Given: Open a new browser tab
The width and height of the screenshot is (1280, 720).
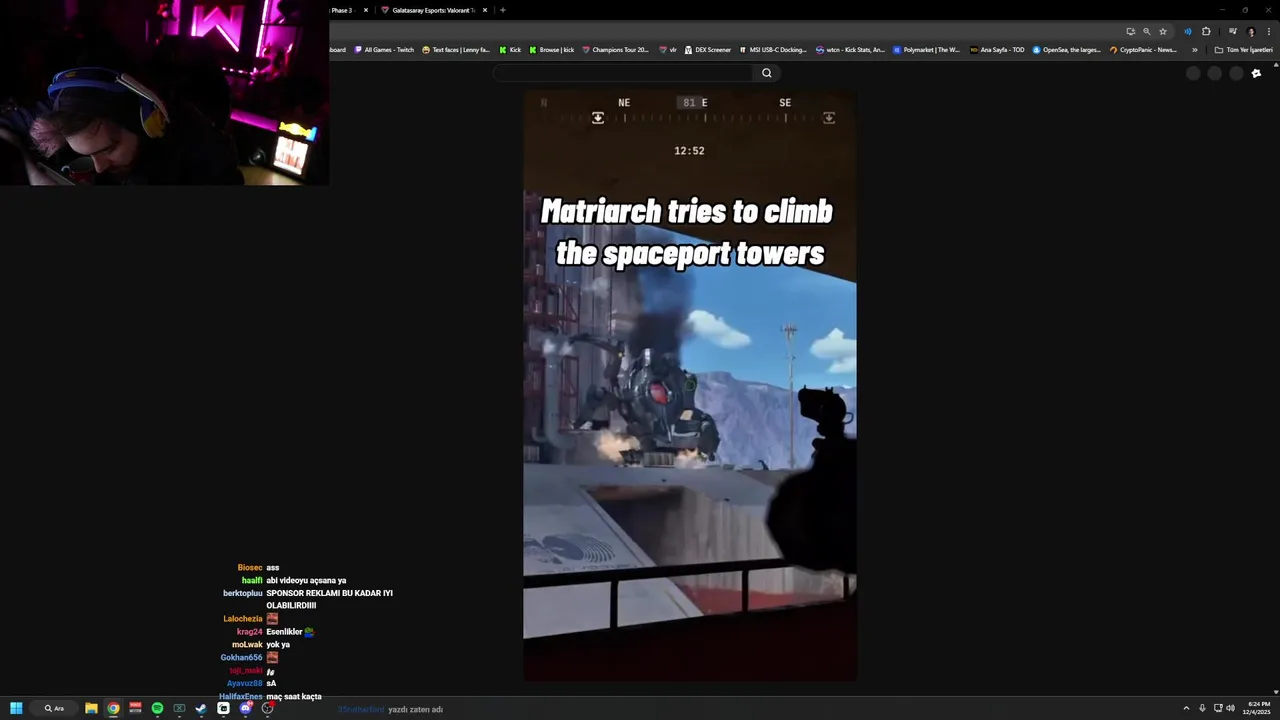Looking at the screenshot, I should point(502,10).
